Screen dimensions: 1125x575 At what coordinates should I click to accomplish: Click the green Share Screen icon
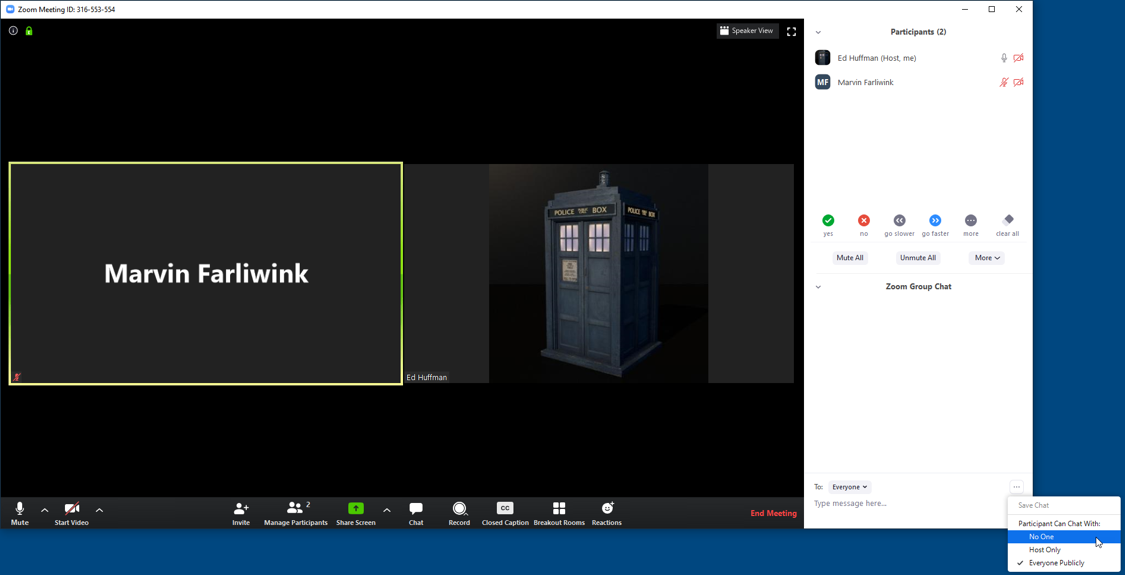[356, 508]
